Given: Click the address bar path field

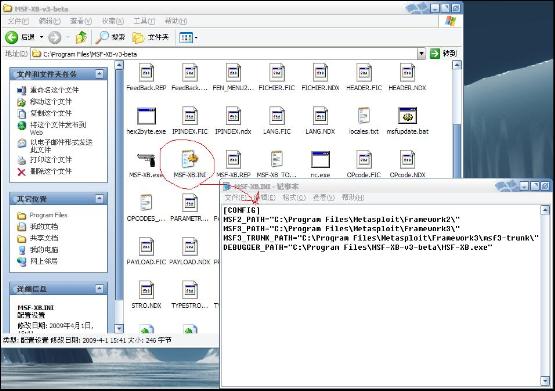Looking at the screenshot, I should (x=224, y=54).
